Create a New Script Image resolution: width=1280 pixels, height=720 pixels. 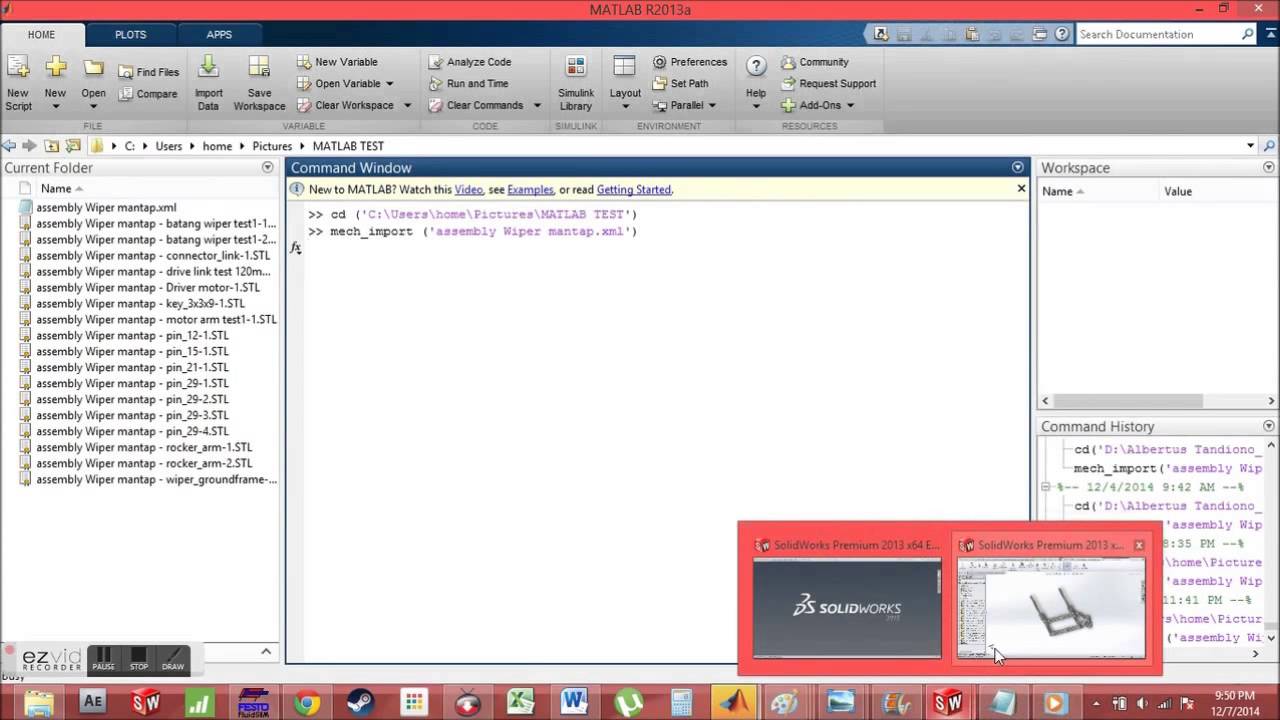pos(18,83)
